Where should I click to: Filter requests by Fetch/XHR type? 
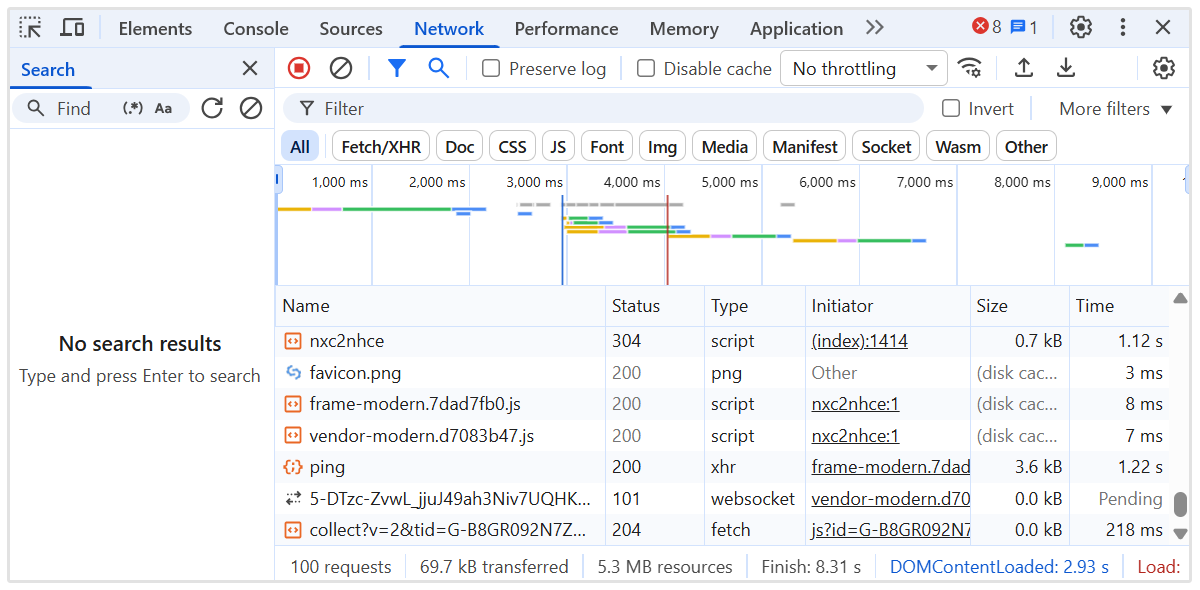[380, 145]
